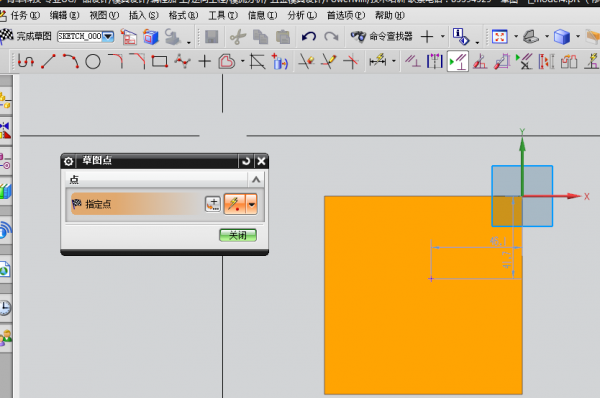Click the object Information icon

(461, 37)
